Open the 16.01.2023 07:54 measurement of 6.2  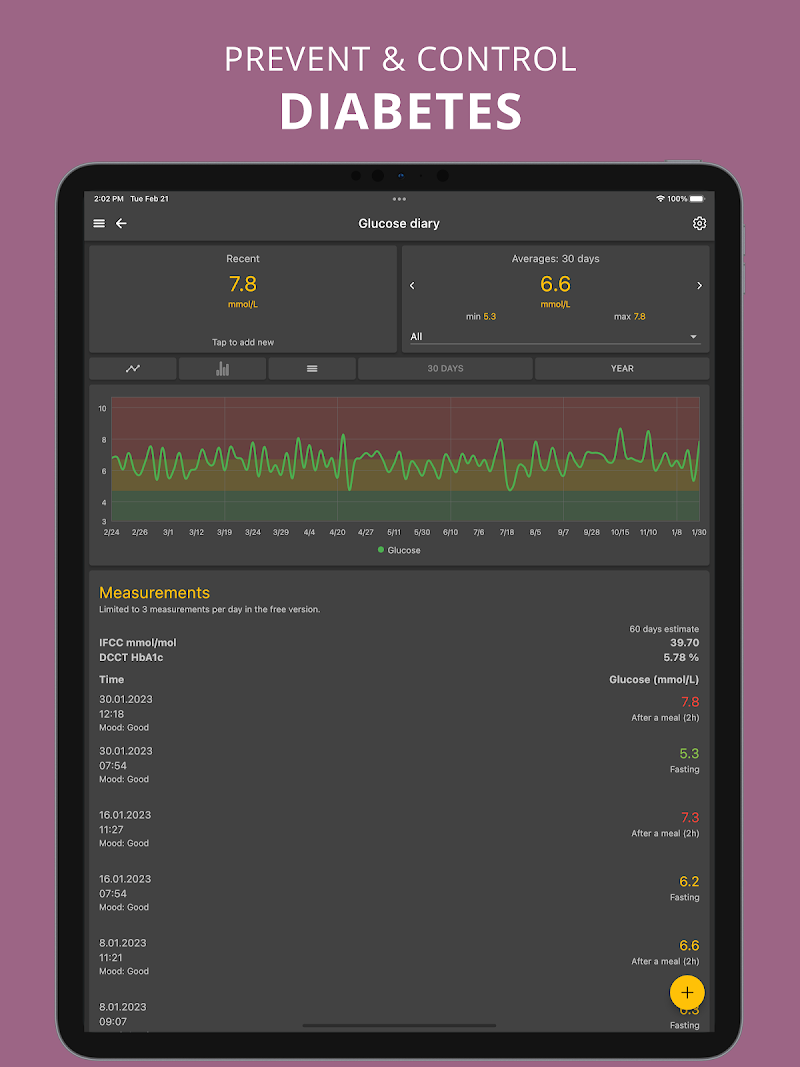[399, 893]
